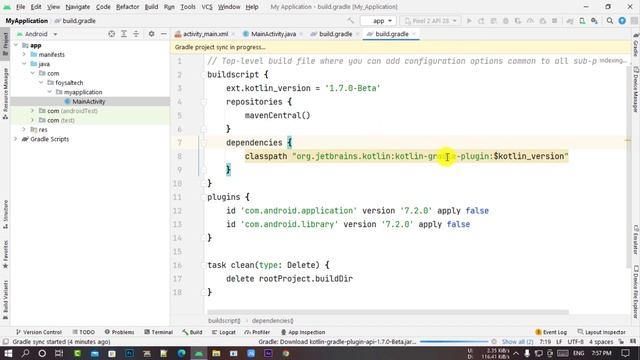
Task: Click the Gradle download progress bar
Action: [454, 342]
